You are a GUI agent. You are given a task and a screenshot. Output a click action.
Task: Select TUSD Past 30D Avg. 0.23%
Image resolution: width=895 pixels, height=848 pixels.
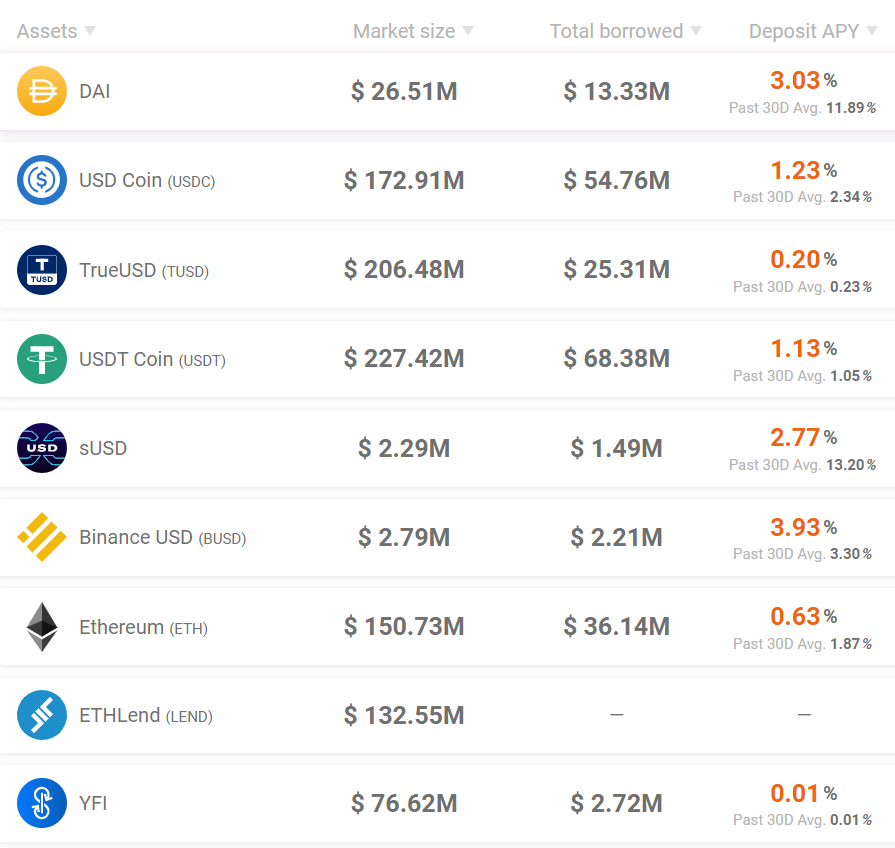[x=803, y=286]
